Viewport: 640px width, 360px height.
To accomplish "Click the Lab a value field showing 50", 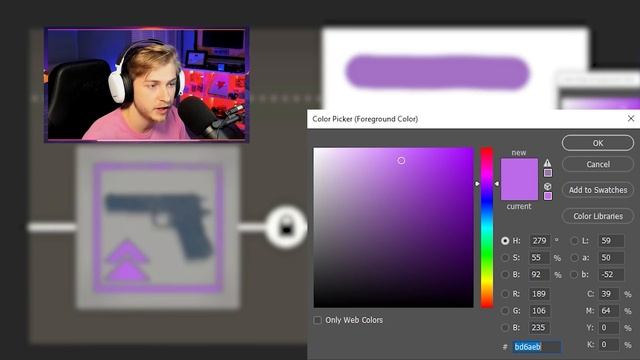I will point(611,258).
